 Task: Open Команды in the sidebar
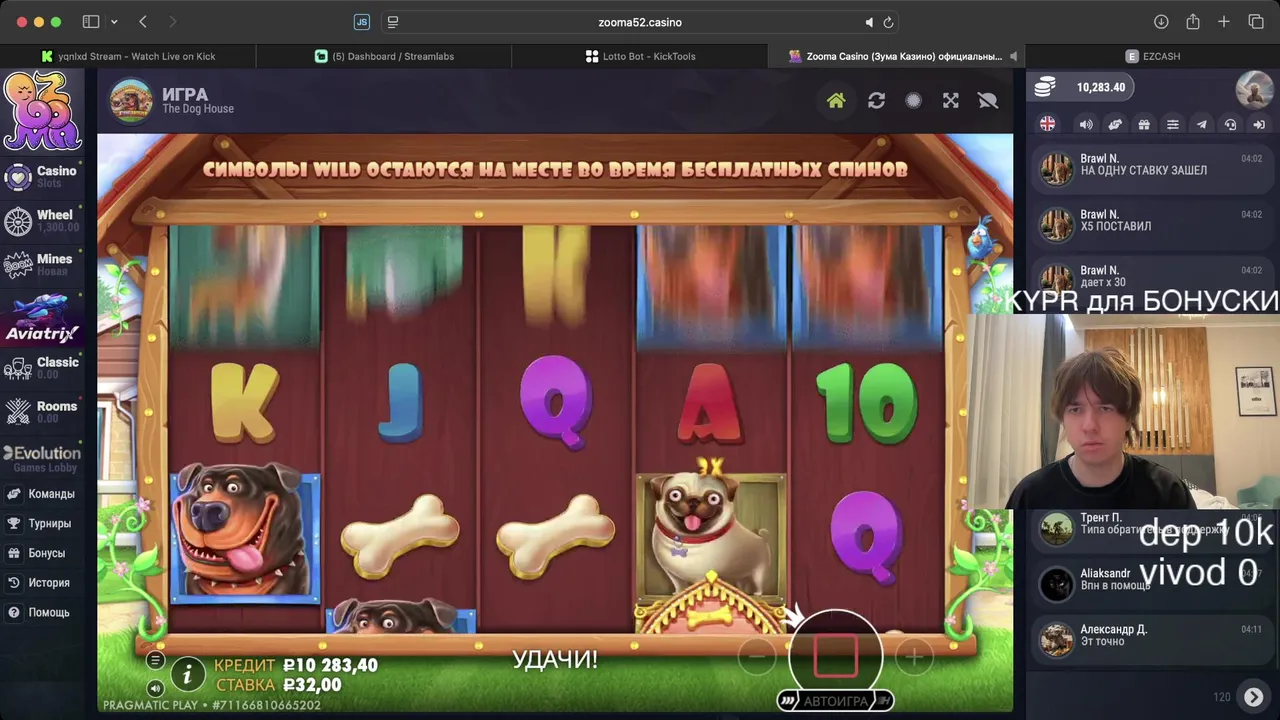(x=42, y=494)
